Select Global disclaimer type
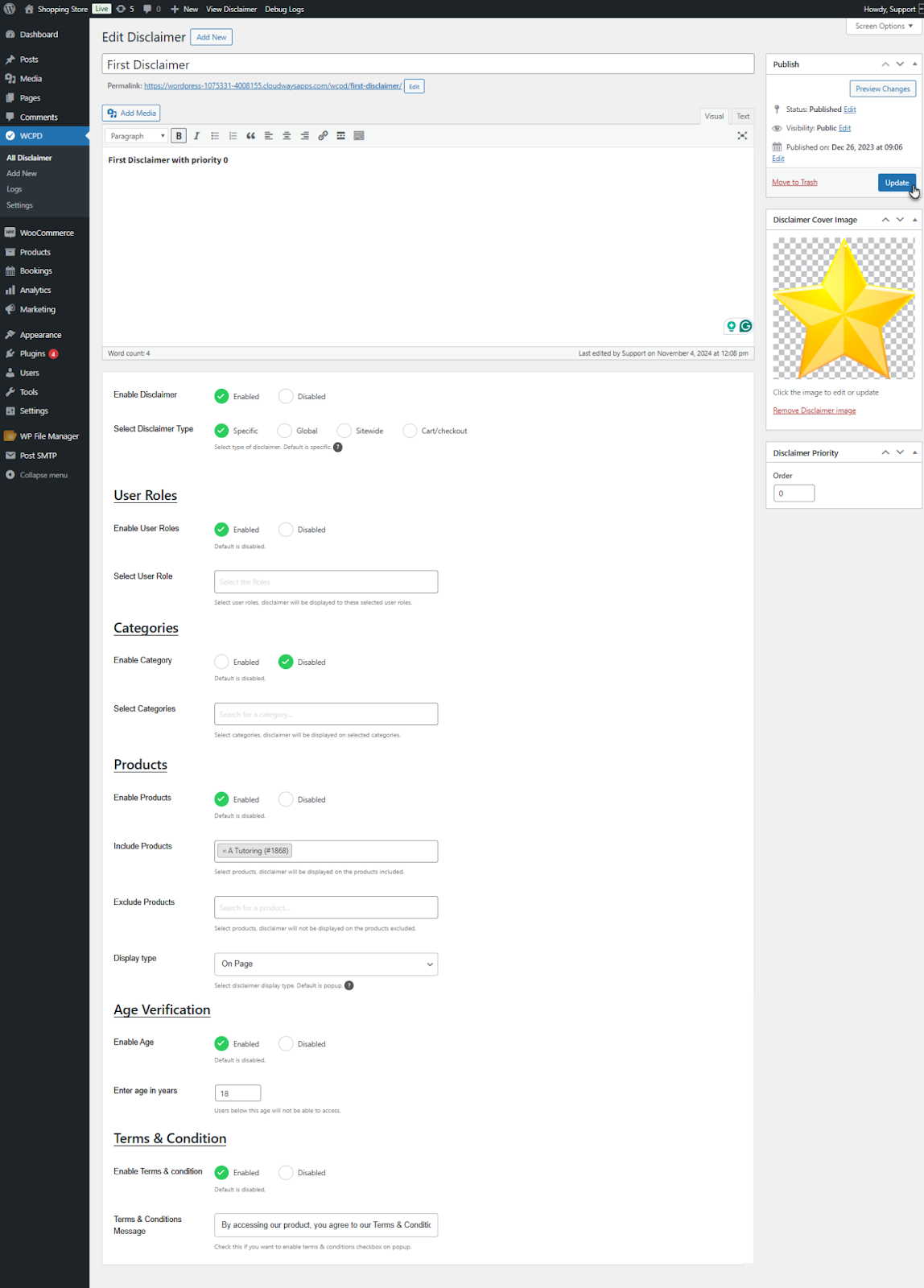924x1288 pixels. click(284, 431)
